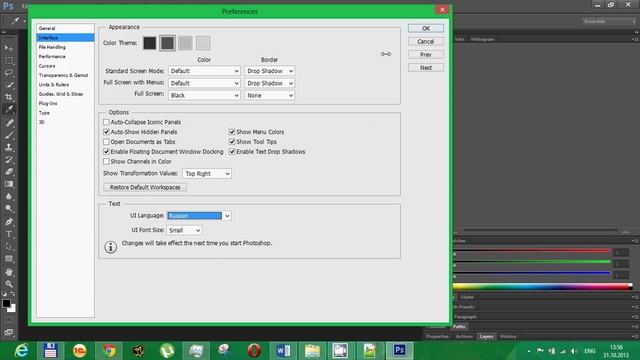Toggle Quick Mask mode icon
Image resolution: width=640 pixels, height=360 pixels.
[x=9, y=320]
